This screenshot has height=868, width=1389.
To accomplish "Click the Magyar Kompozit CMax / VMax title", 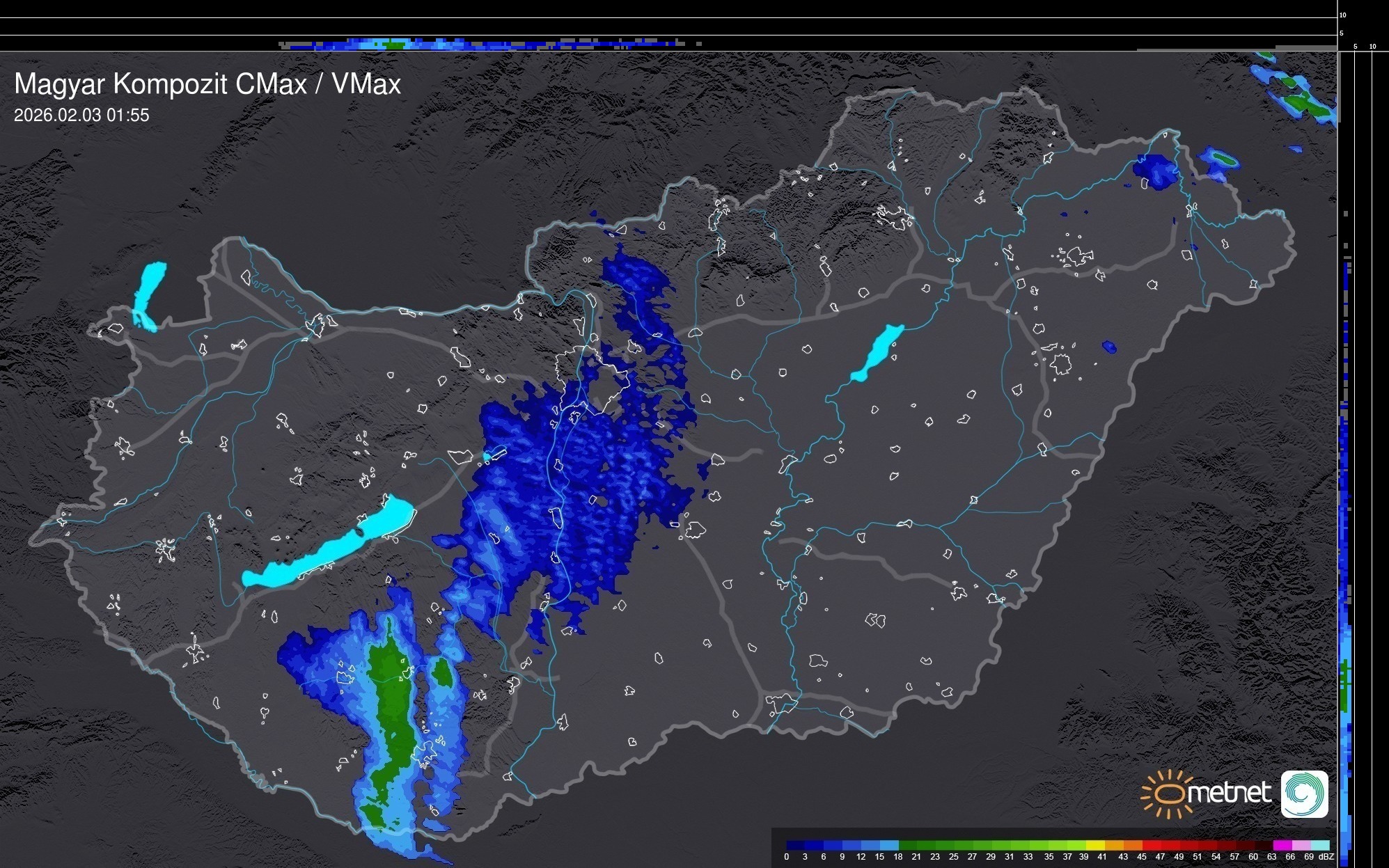I will tap(207, 84).
